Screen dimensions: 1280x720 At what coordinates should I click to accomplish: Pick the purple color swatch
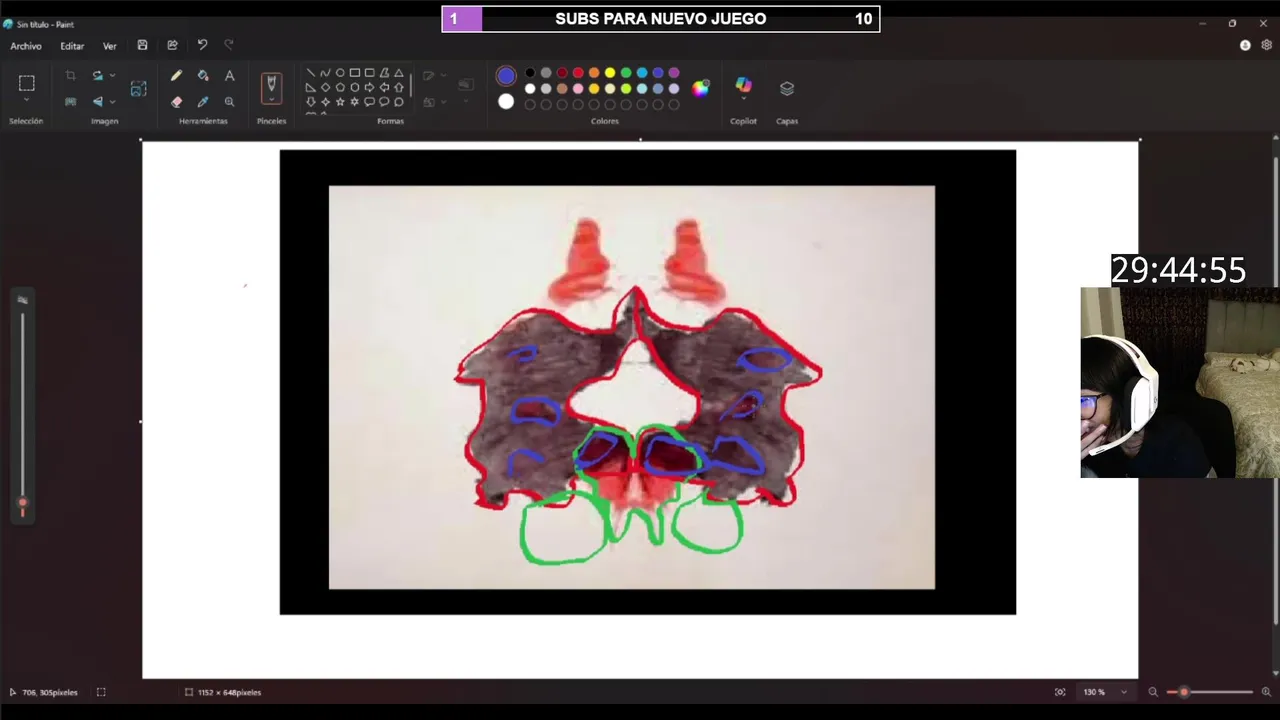click(674, 73)
